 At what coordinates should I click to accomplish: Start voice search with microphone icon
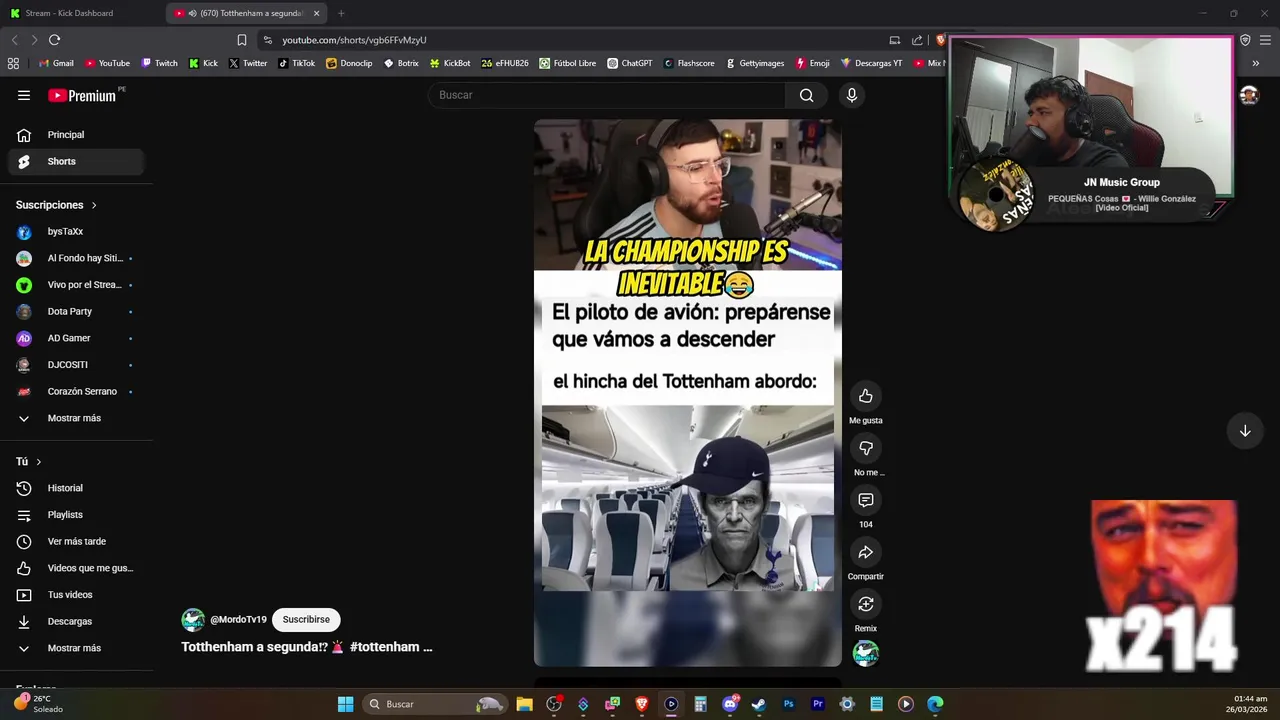pos(852,95)
